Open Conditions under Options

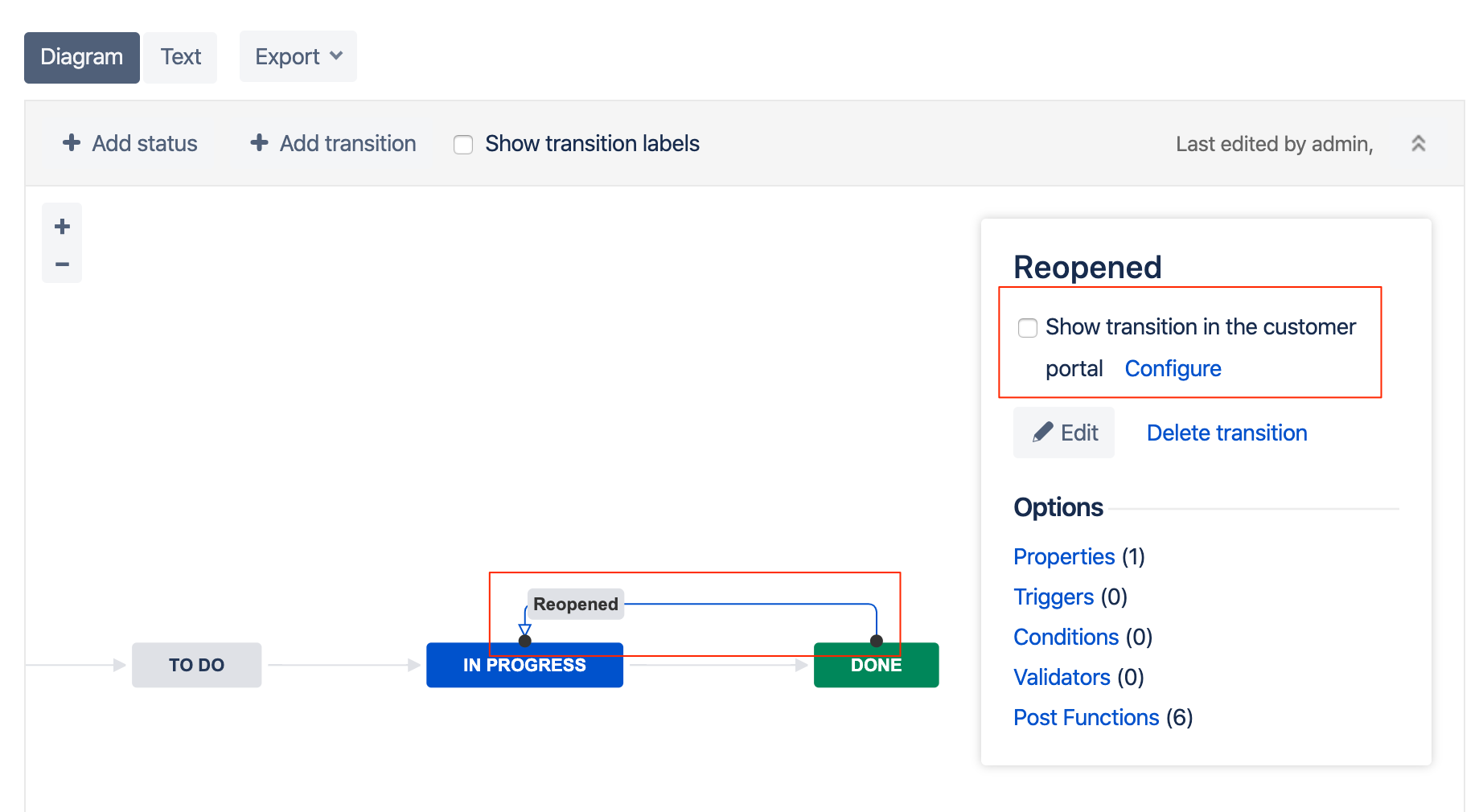(x=1066, y=637)
